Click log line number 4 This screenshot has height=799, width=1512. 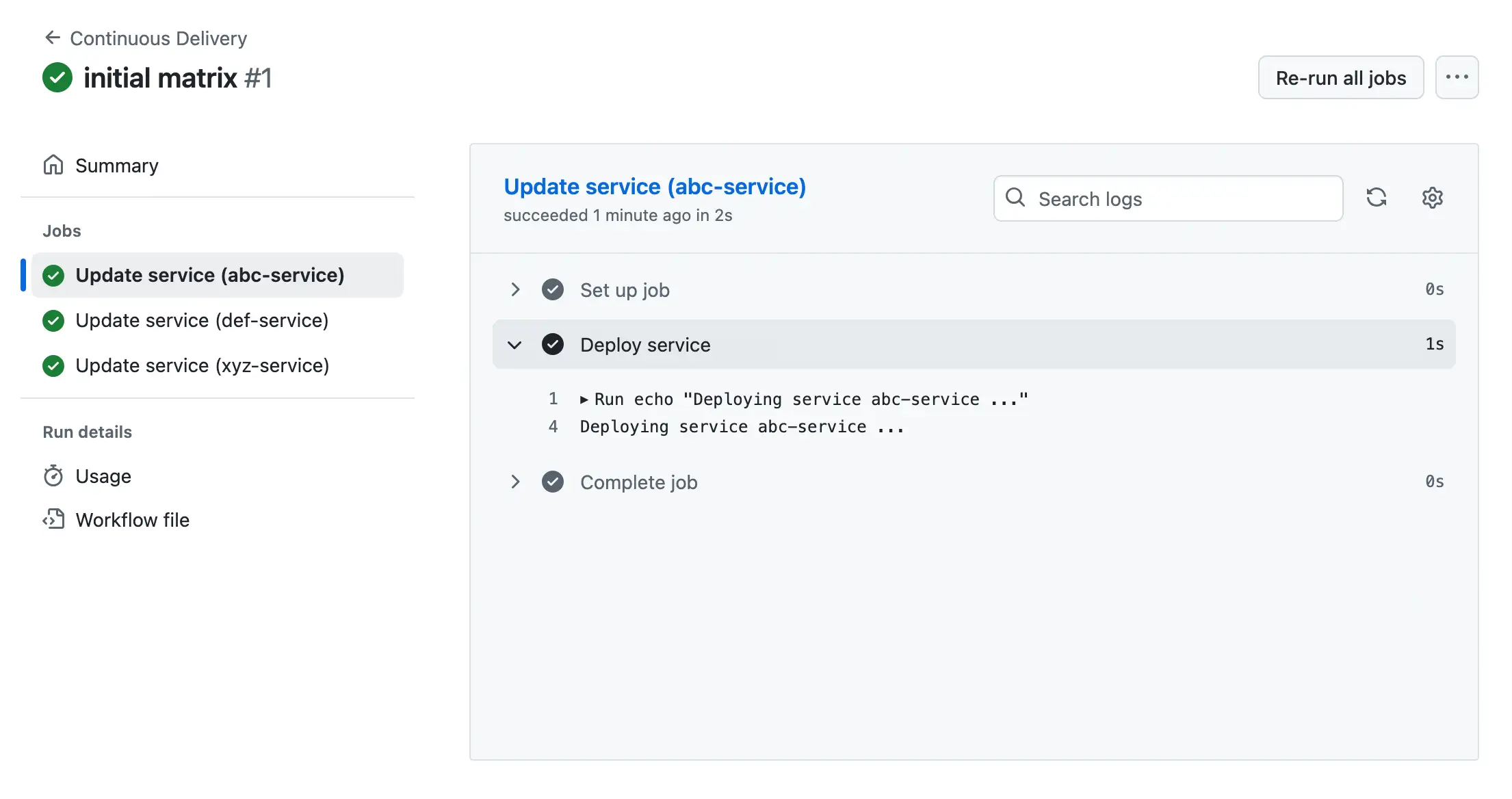coord(553,427)
